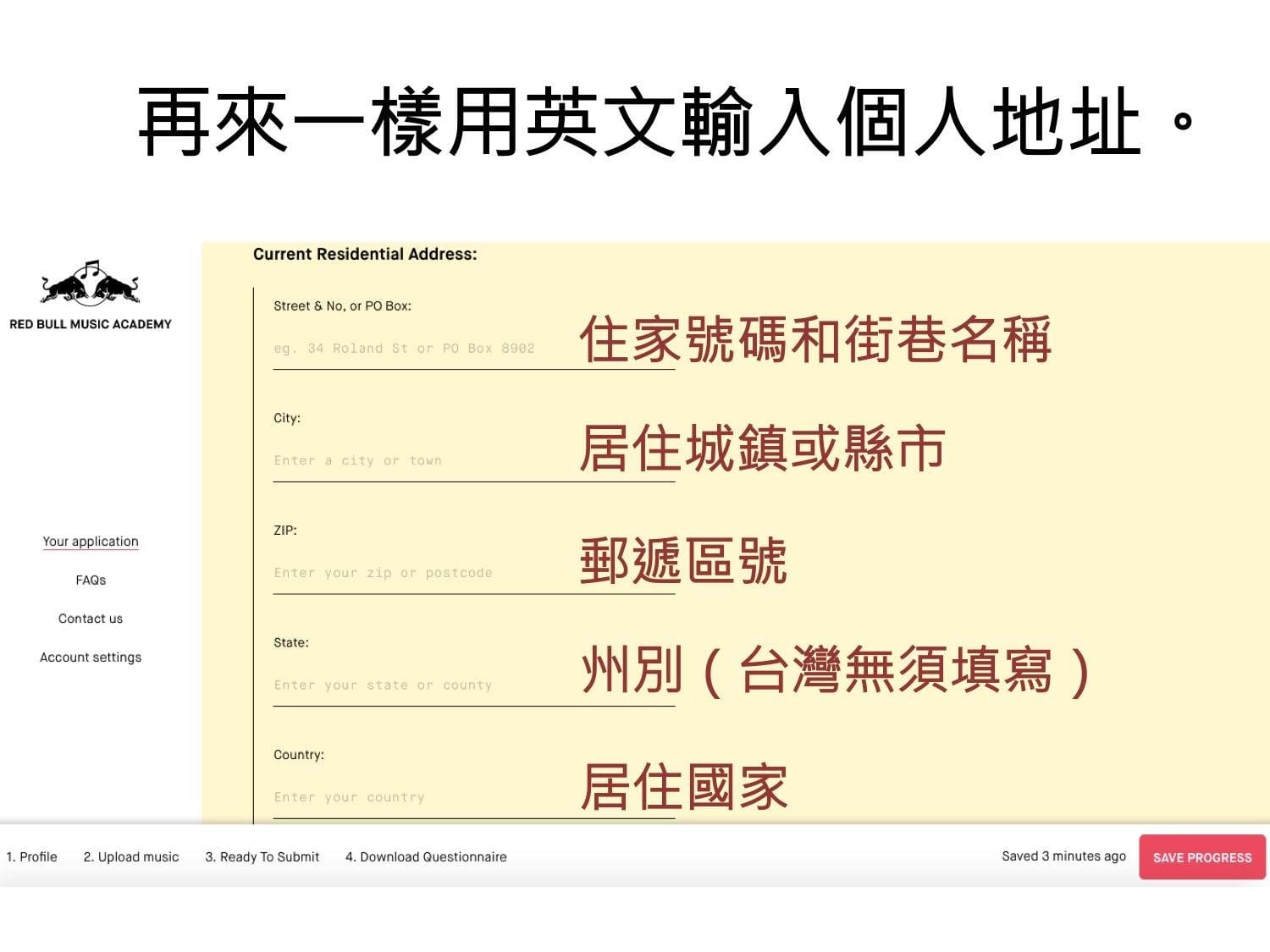
Task: Click the Country field label
Action: 299,755
